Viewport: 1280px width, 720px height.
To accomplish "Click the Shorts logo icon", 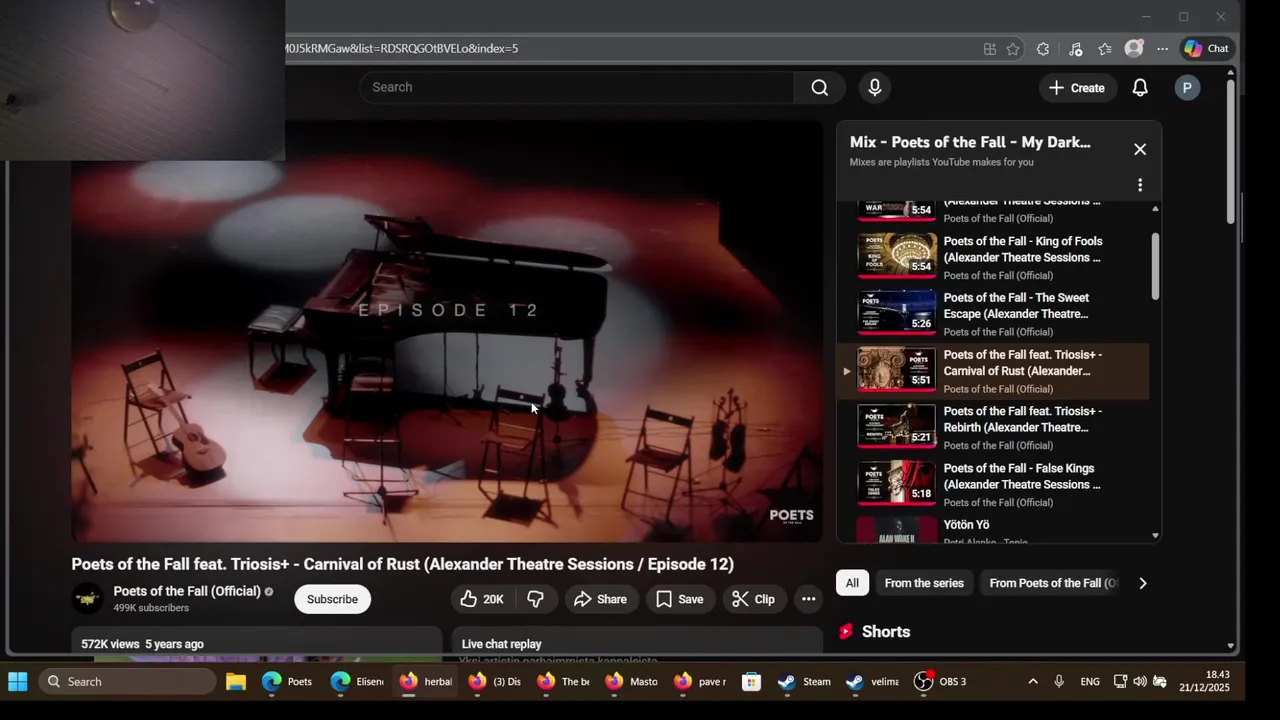I will click(x=846, y=631).
